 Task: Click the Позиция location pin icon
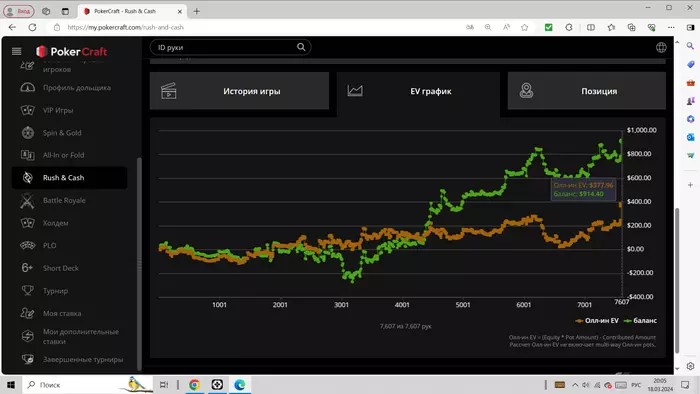[x=526, y=91]
